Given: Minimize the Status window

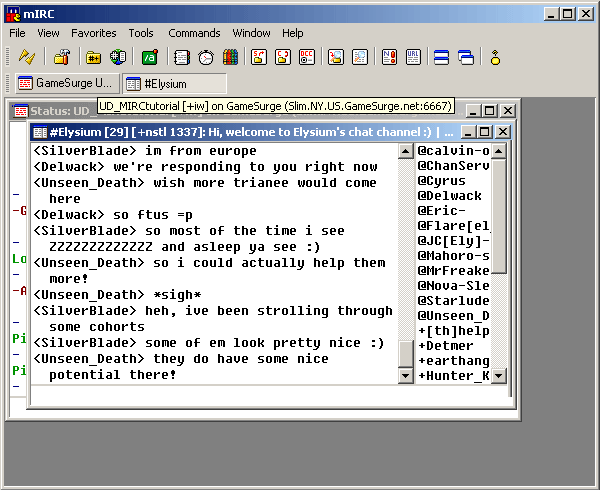Looking at the screenshot, I should click(x=473, y=111).
